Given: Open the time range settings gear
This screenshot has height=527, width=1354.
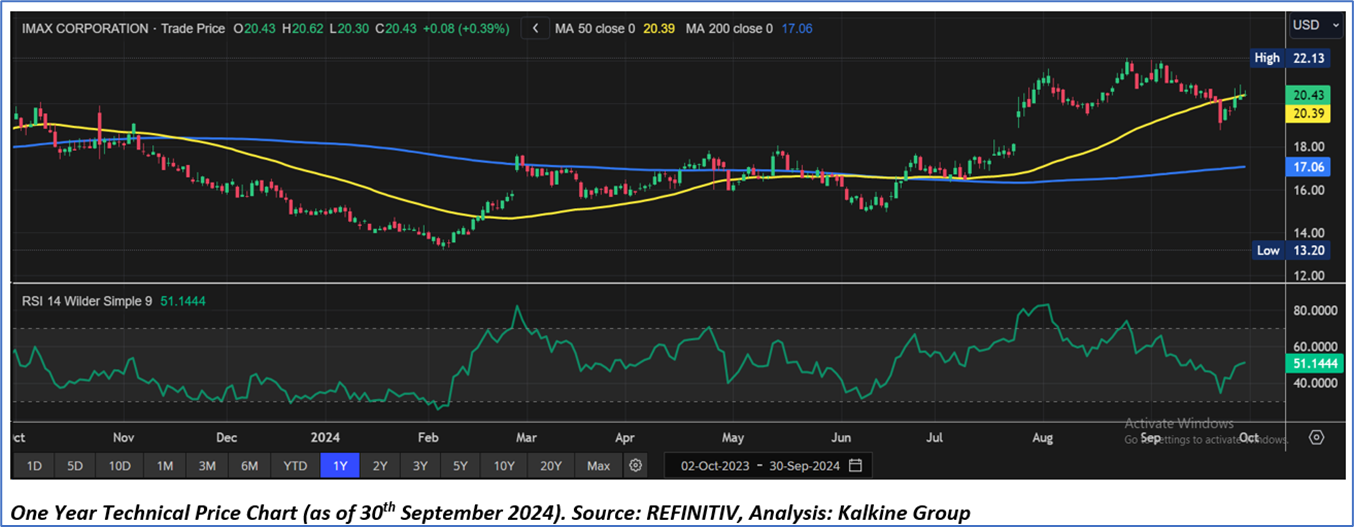Looking at the screenshot, I should click(635, 466).
